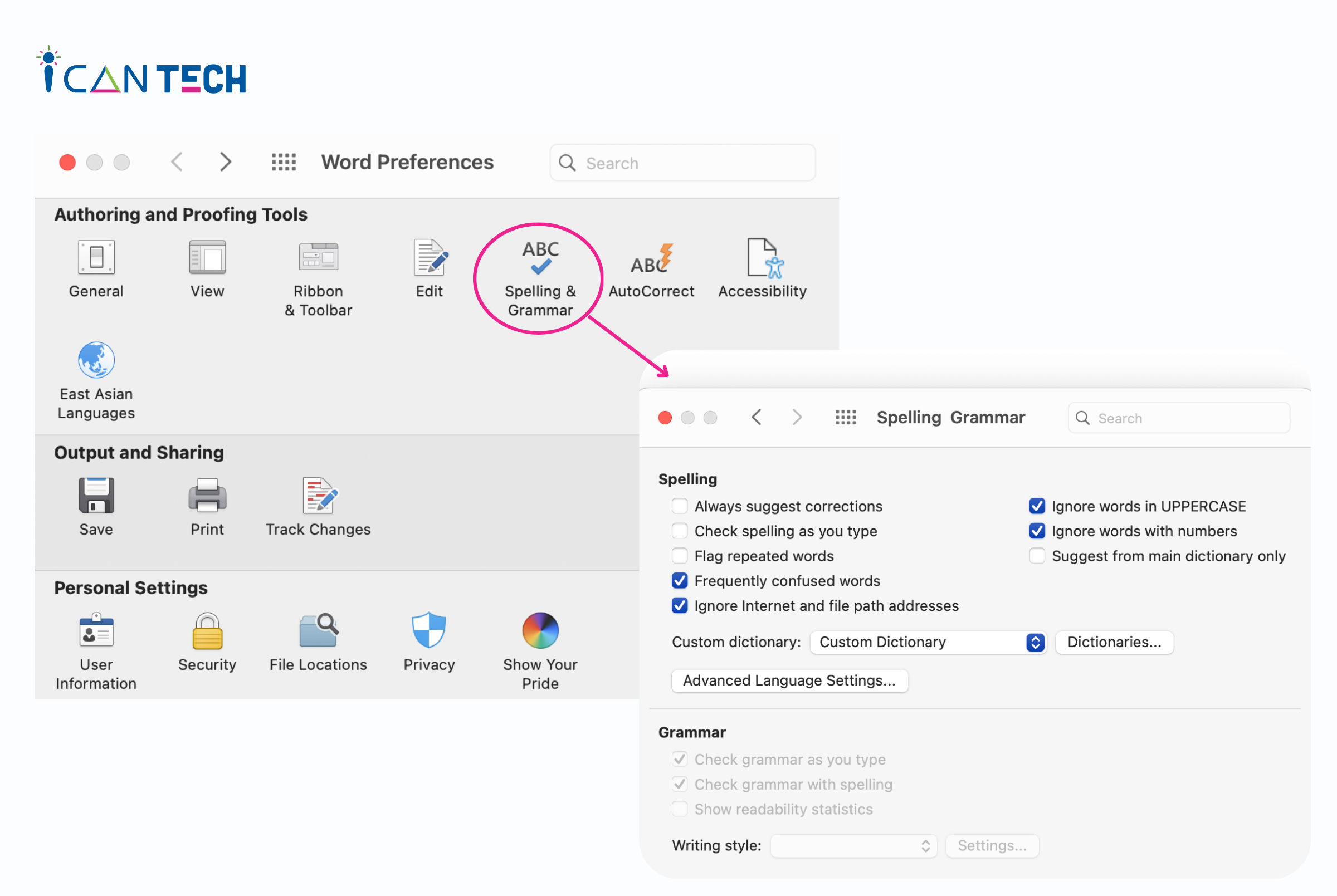The image size is (1337, 896).
Task: Enable Check spelling as you type
Action: [x=680, y=531]
